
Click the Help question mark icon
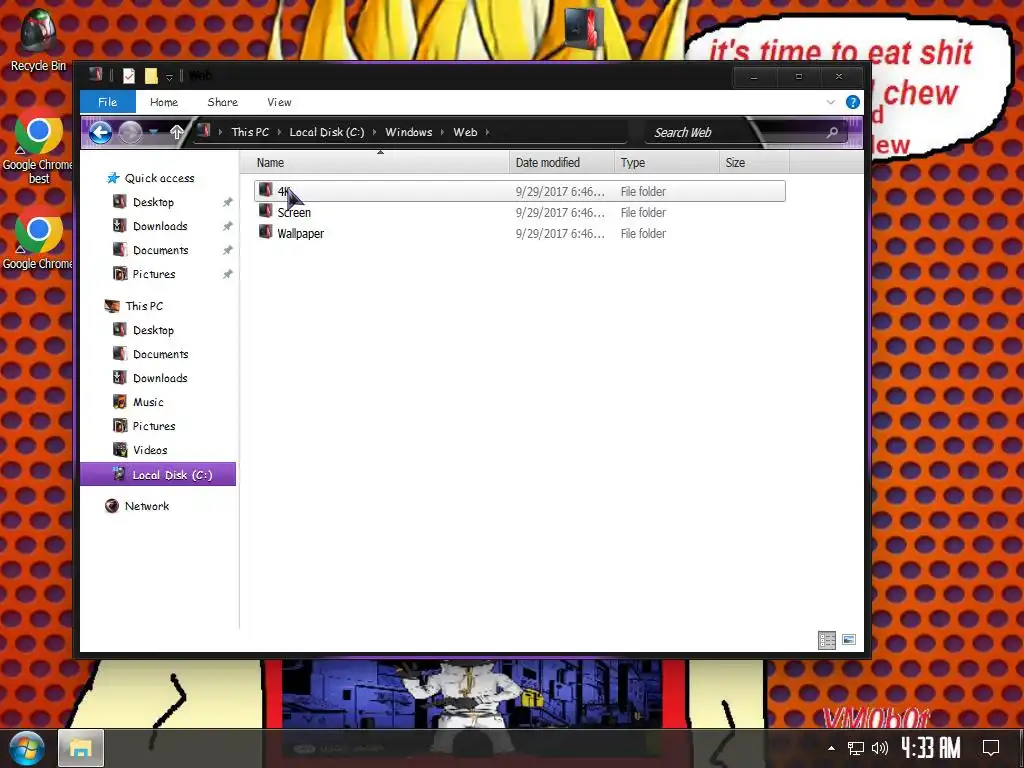(x=852, y=102)
